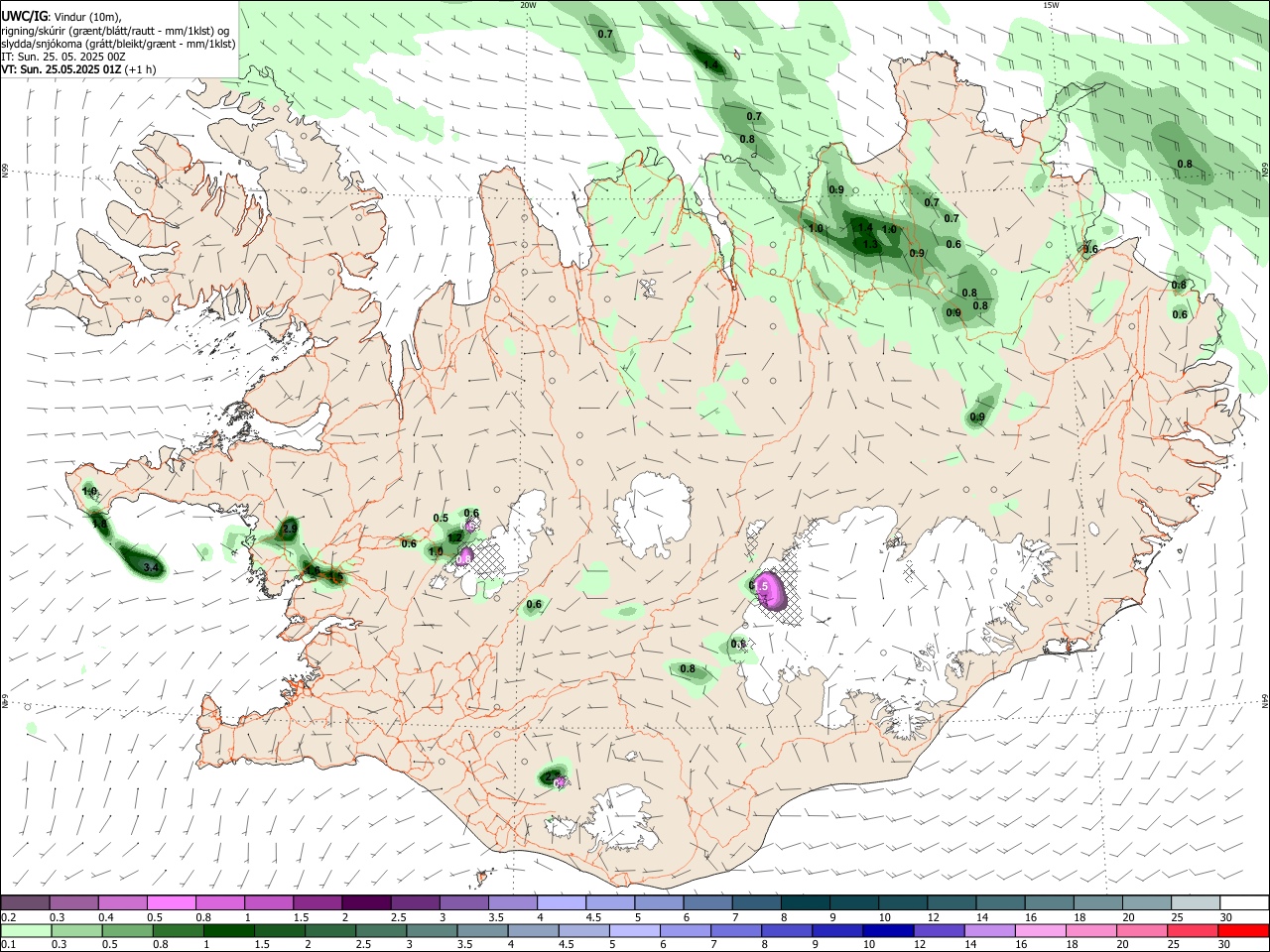The height and width of the screenshot is (952, 1270).
Task: Click the '0.4' label in the upper legend
Action: pos(106,917)
